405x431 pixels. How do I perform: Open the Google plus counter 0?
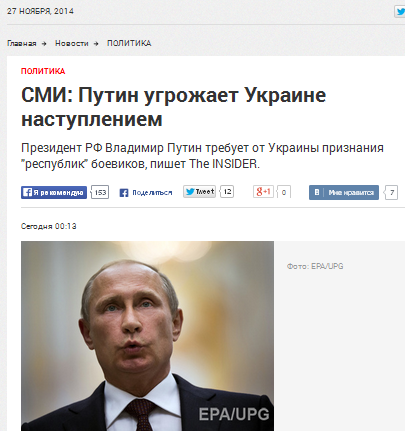click(284, 192)
